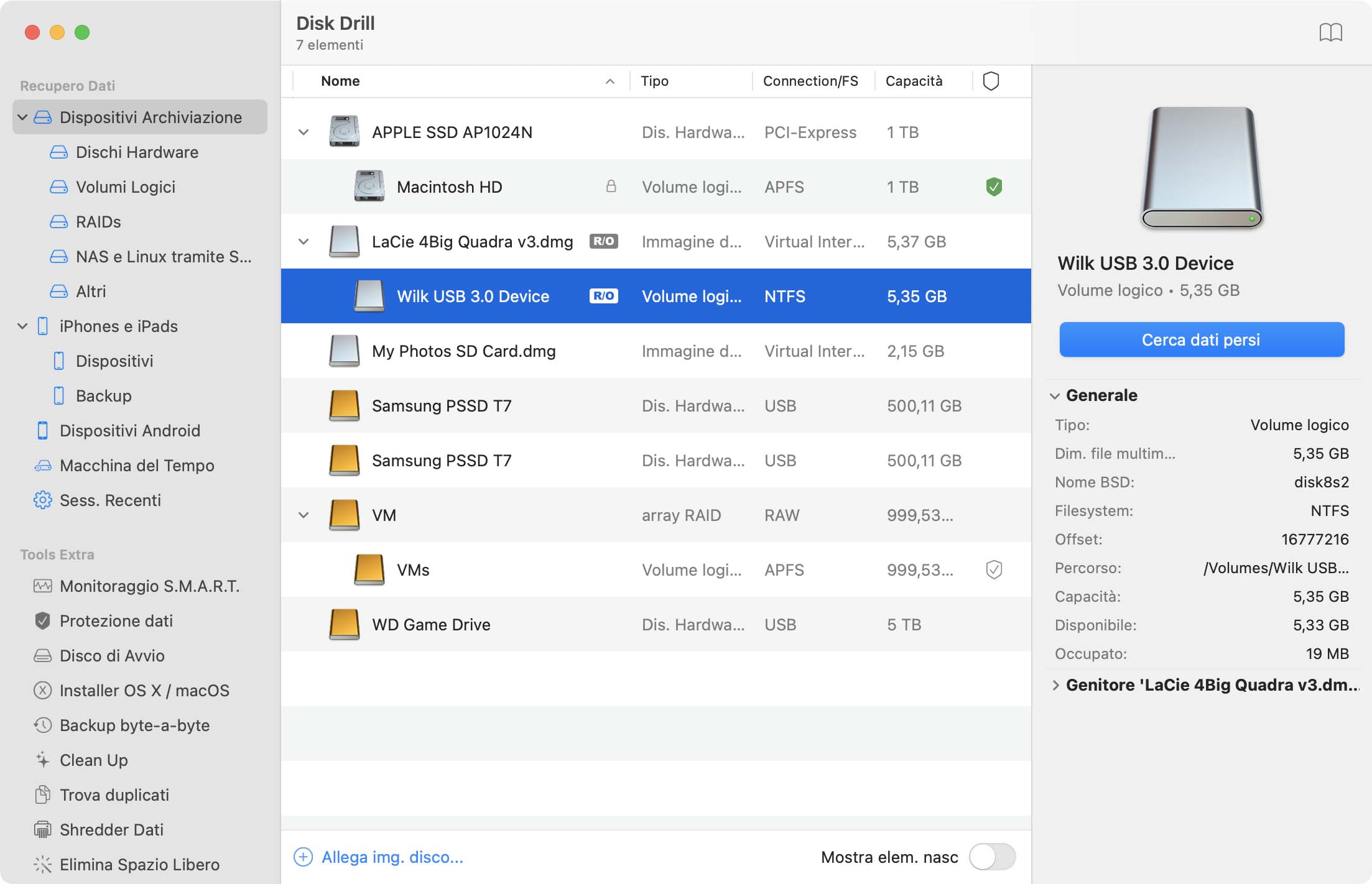Image resolution: width=1372 pixels, height=884 pixels.
Task: Click Volumi Logici sidebar icon
Action: click(x=58, y=187)
